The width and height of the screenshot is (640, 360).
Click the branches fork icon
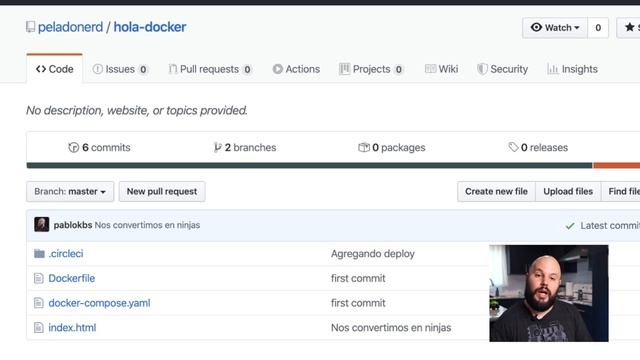[x=218, y=147]
